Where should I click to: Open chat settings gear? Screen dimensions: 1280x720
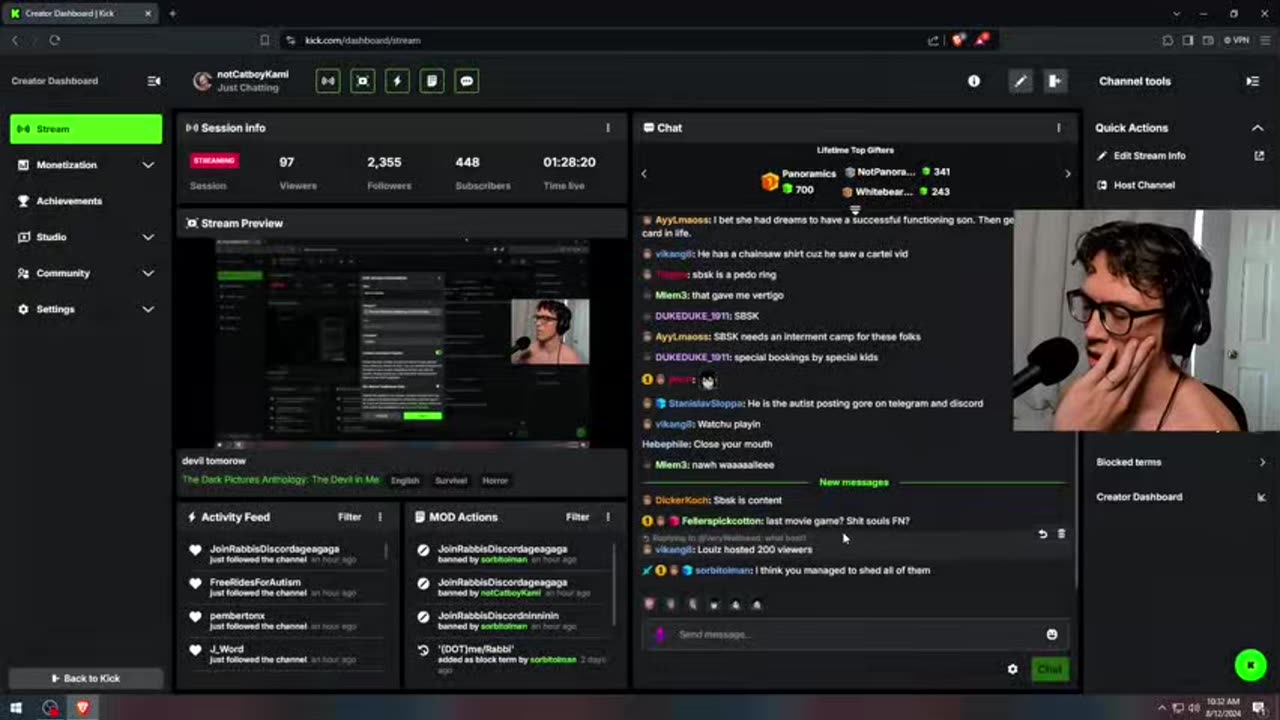1012,669
